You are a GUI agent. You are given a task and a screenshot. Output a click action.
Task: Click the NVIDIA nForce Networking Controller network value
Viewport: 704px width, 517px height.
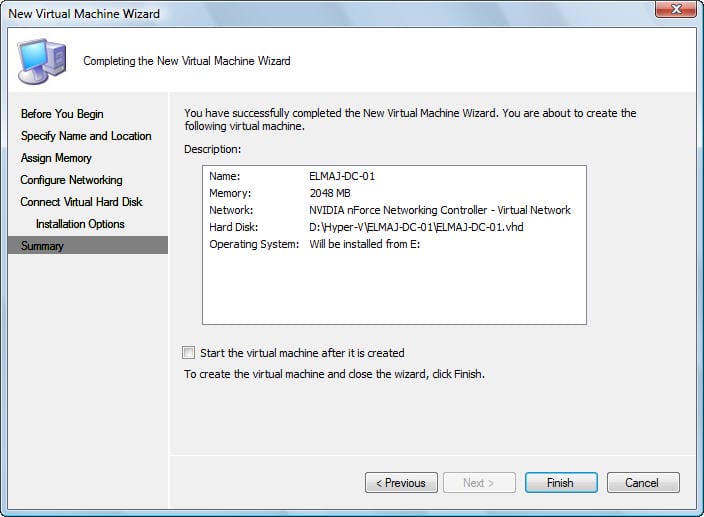tap(440, 210)
